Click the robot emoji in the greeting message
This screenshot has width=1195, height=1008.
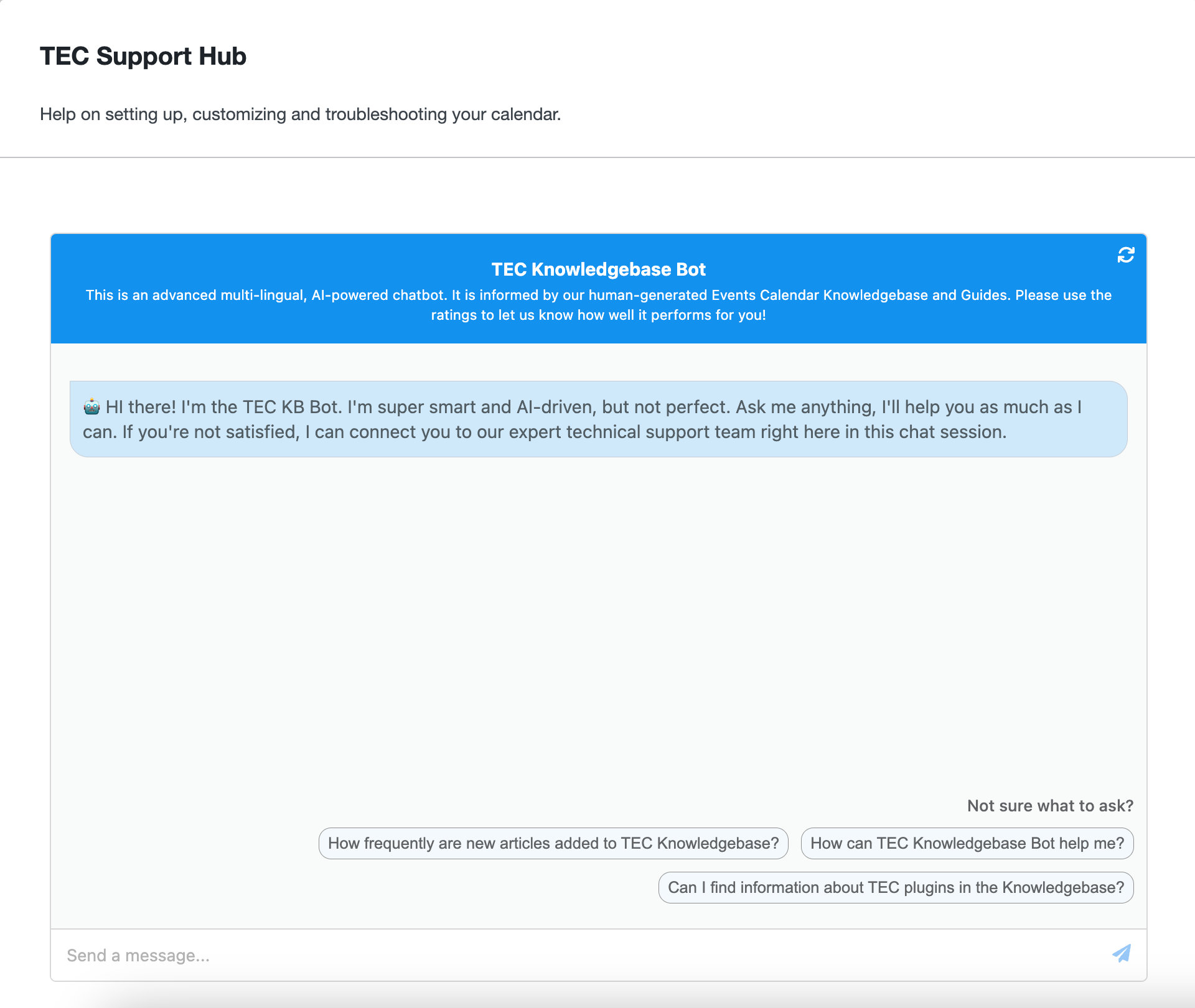91,406
